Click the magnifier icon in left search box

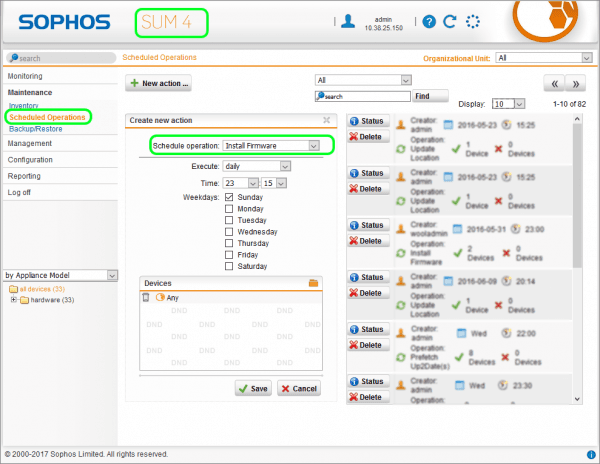(x=14, y=58)
